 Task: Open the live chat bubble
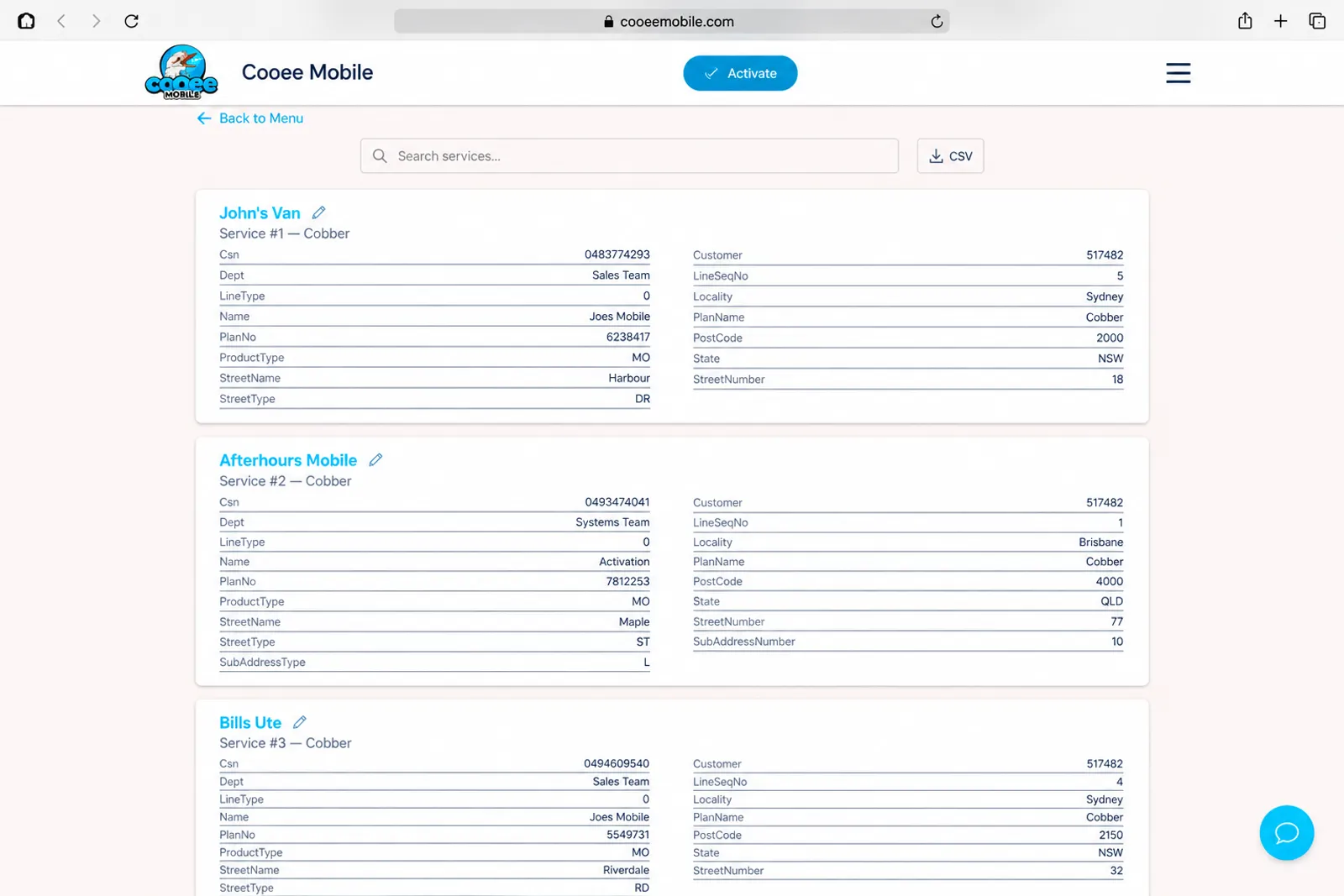pyautogui.click(x=1286, y=832)
